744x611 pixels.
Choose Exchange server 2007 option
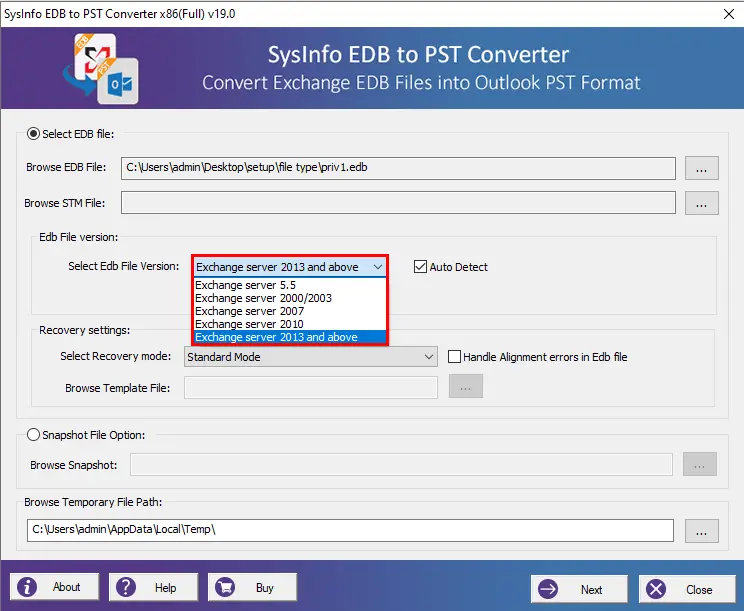(290, 311)
